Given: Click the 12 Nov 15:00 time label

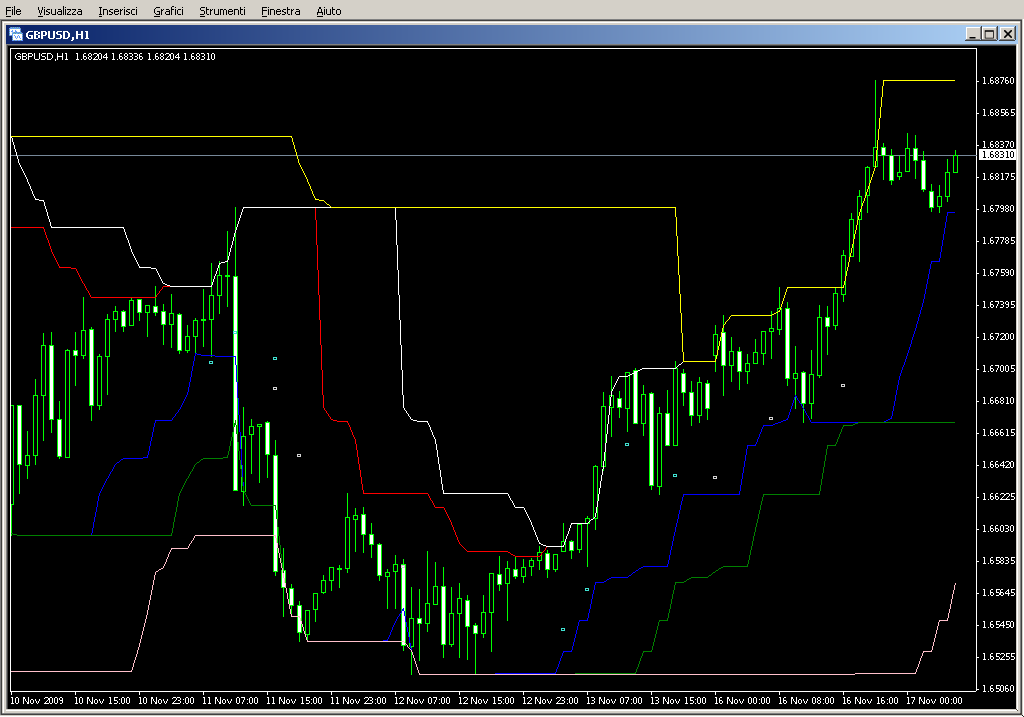Looking at the screenshot, I should point(486,701).
